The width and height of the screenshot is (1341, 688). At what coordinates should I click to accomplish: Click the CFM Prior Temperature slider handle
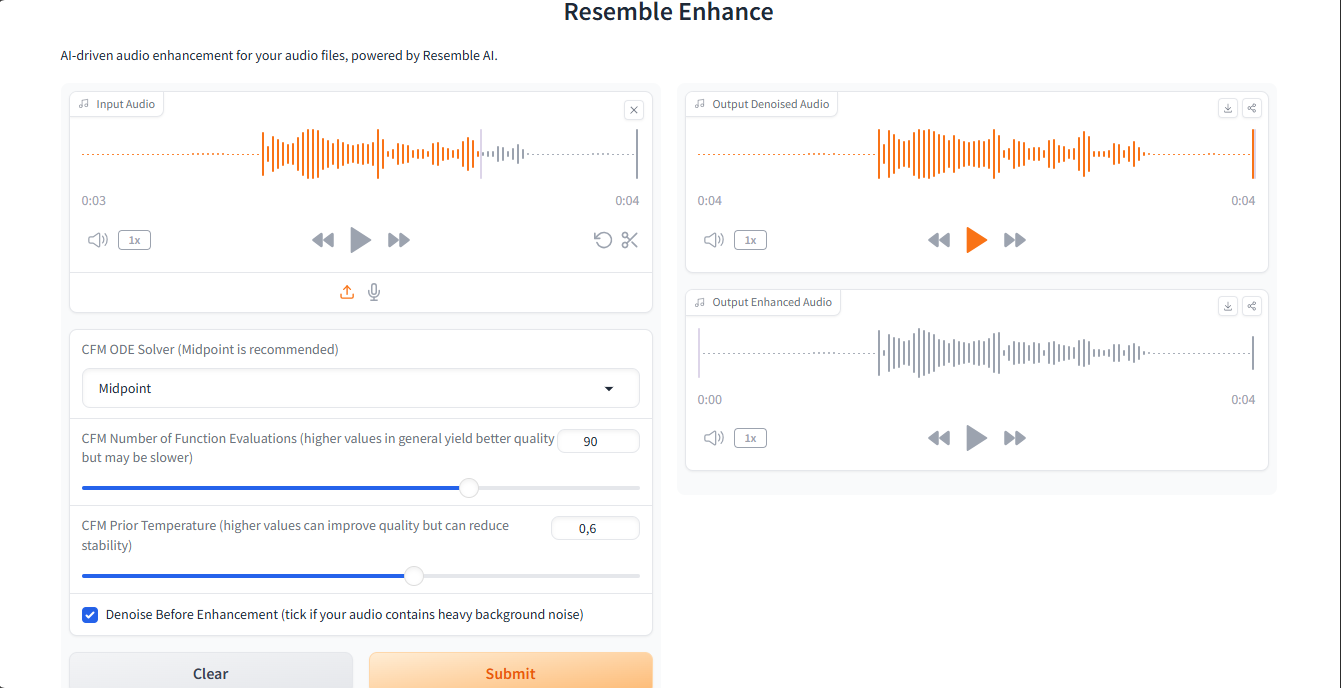pyautogui.click(x=414, y=576)
